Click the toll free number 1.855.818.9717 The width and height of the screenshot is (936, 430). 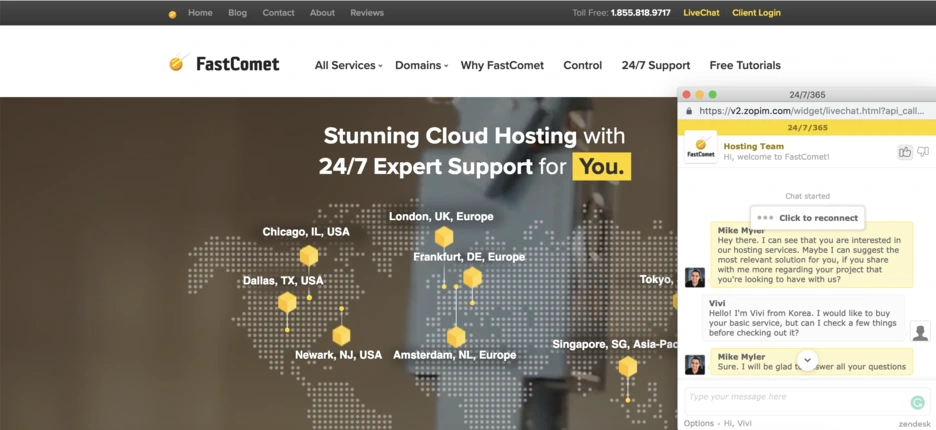click(641, 13)
